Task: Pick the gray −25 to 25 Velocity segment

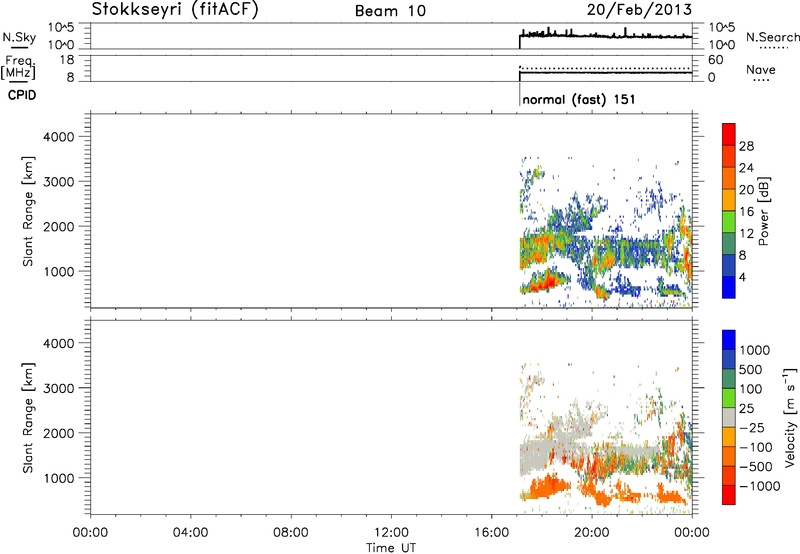Action: click(x=729, y=417)
